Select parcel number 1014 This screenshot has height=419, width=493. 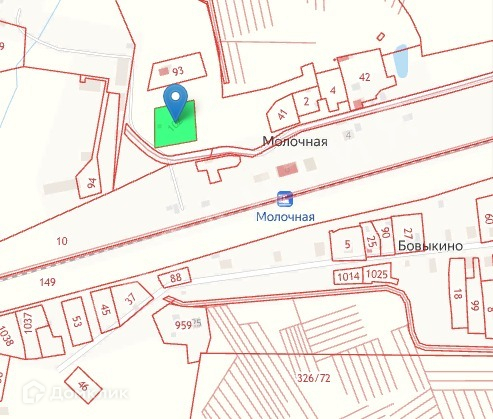pos(348,277)
